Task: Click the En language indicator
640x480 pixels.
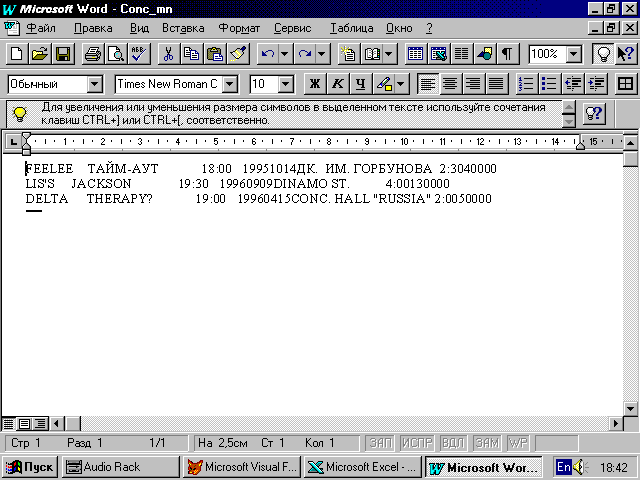Action: [564, 467]
